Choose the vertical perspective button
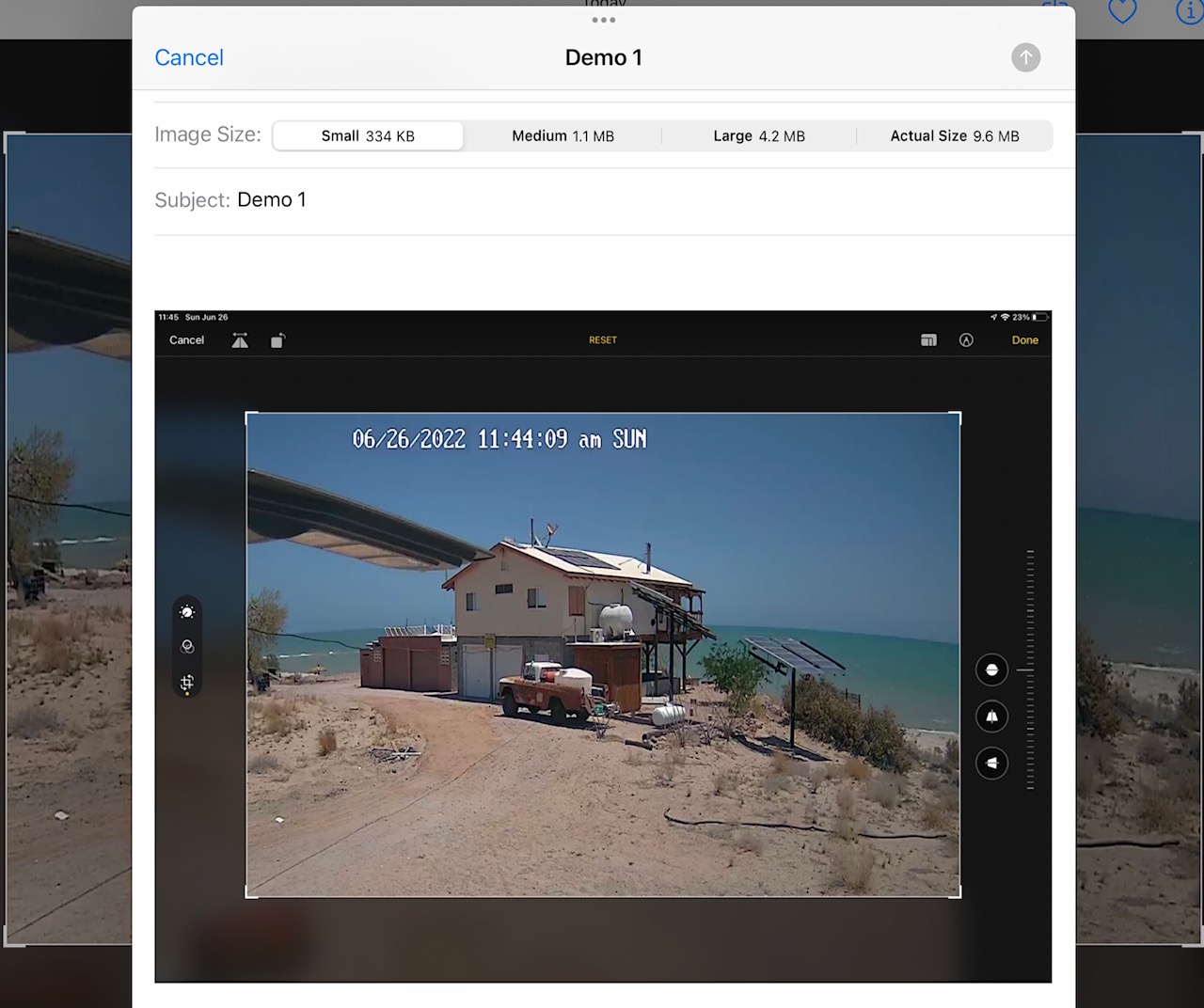The image size is (1204, 1008). coord(991,717)
